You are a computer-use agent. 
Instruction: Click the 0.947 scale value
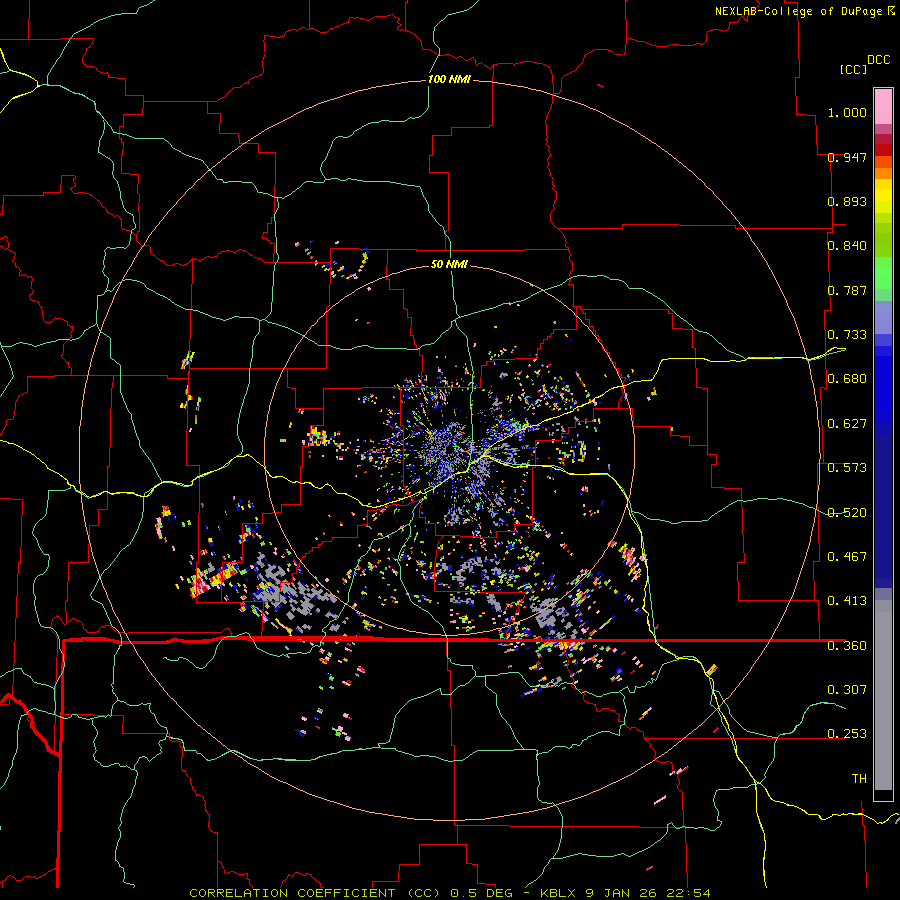click(847, 157)
